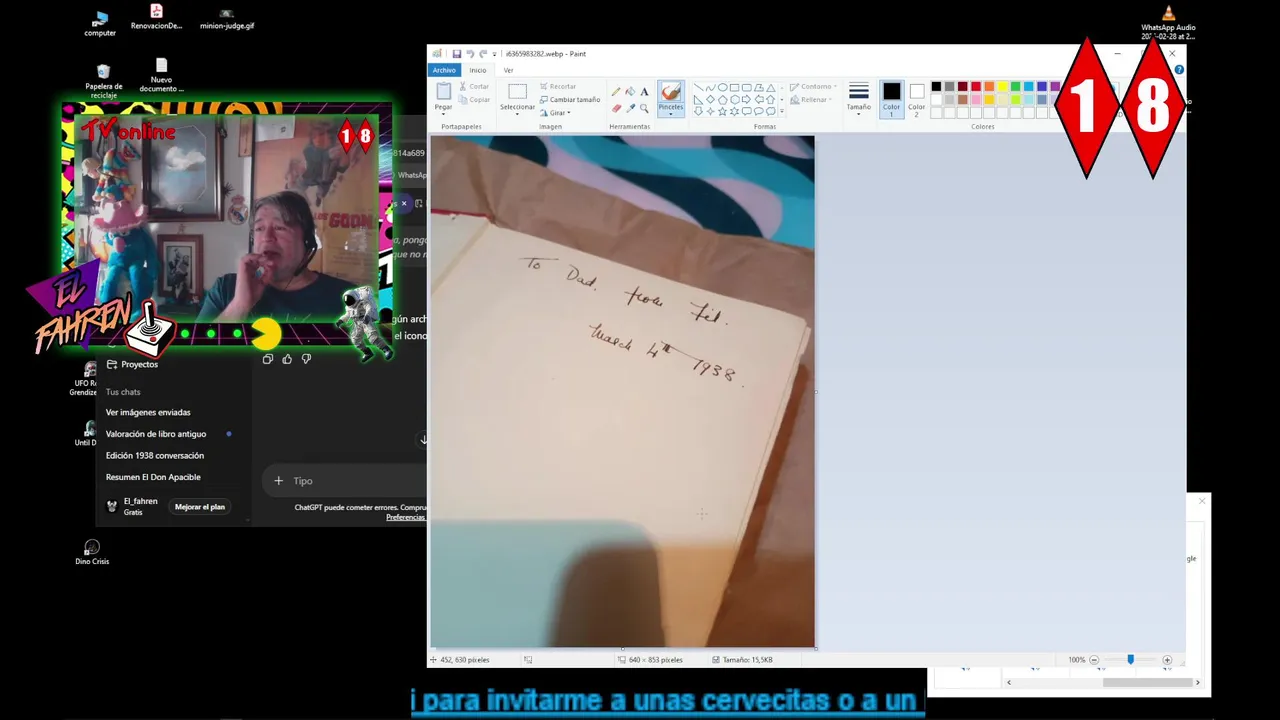The height and width of the screenshot is (720, 1280).
Task: Select the Text tool
Action: point(644,91)
